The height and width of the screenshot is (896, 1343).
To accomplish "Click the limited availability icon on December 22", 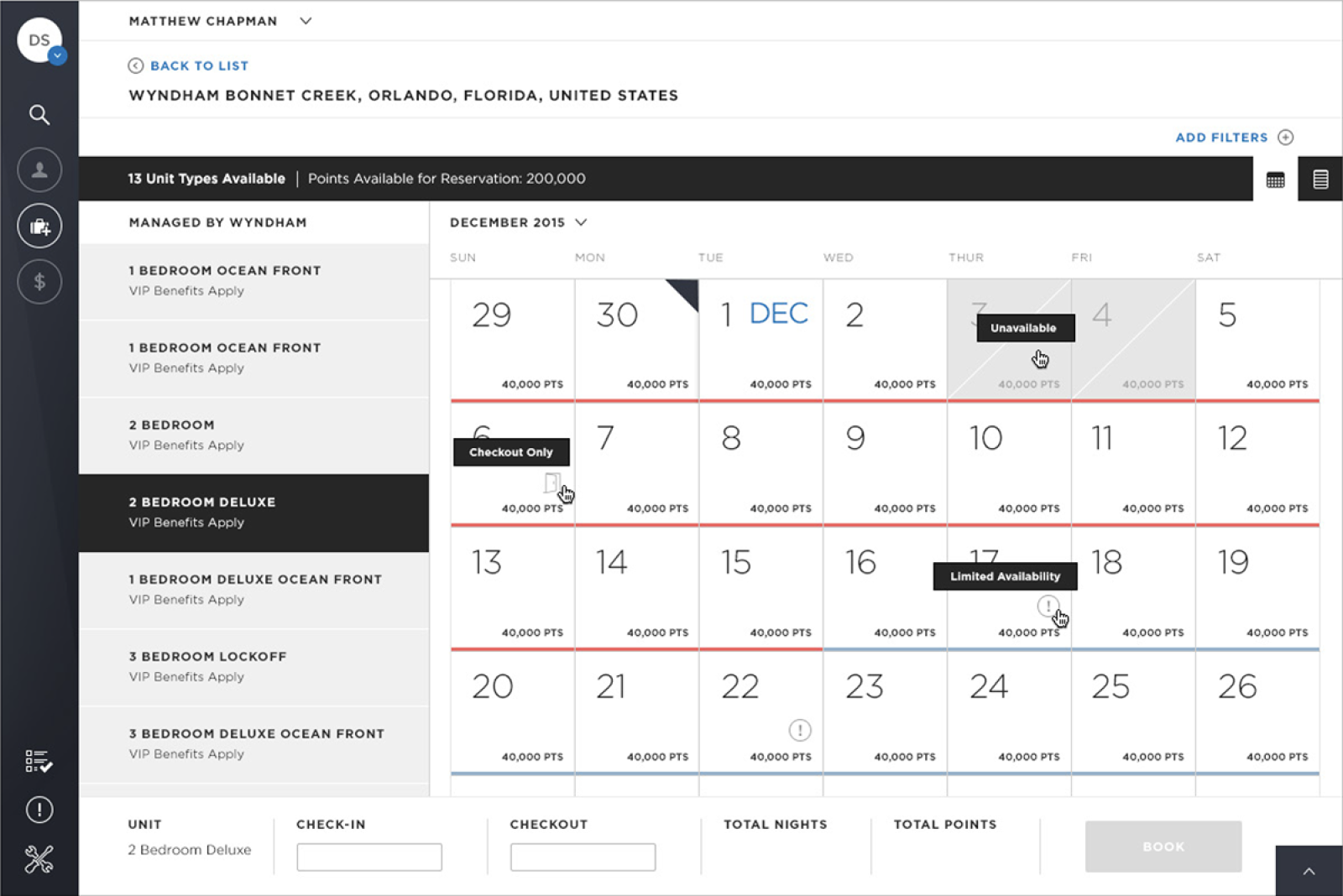I will 799,731.
